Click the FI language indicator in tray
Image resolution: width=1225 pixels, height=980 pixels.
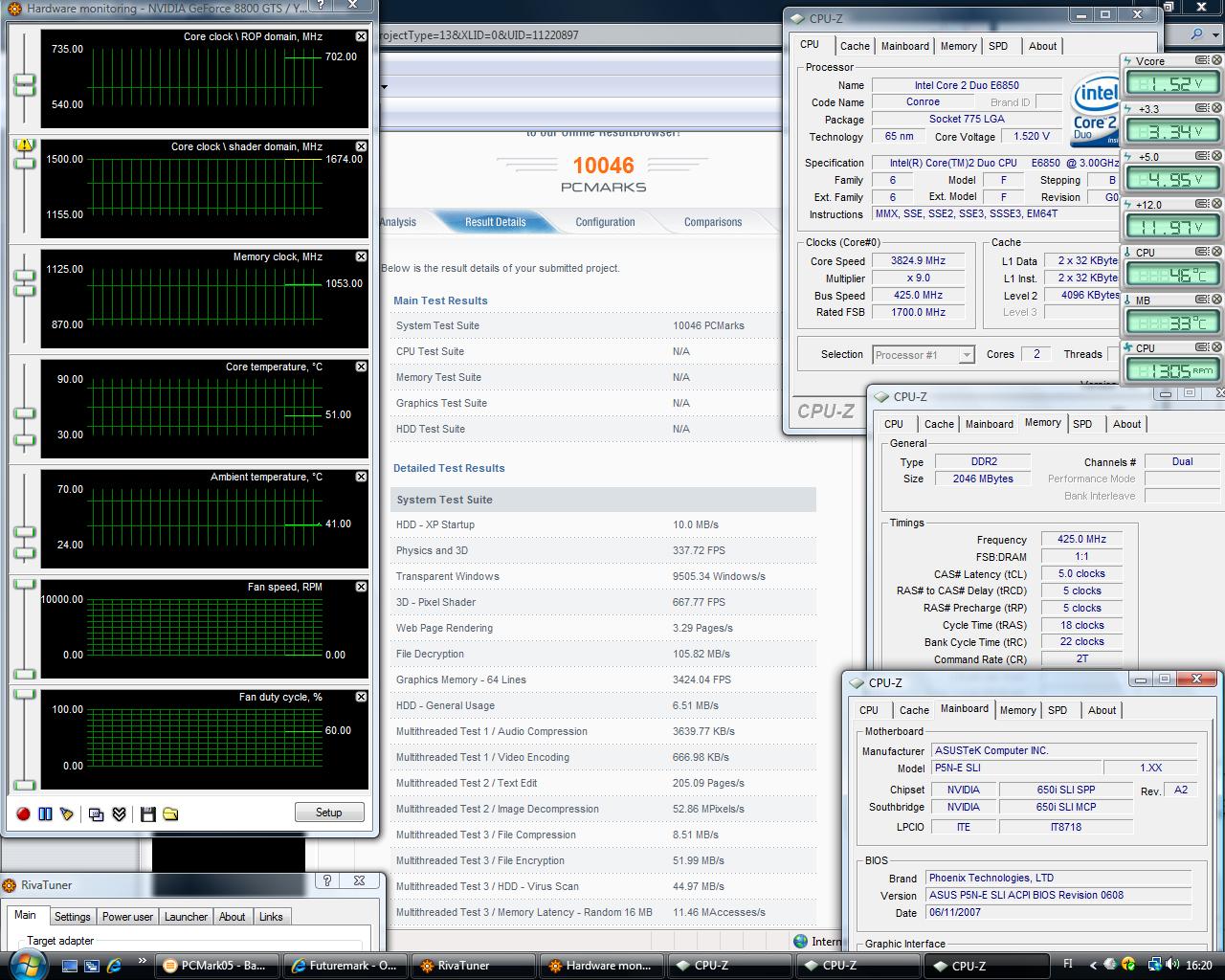1068,965
